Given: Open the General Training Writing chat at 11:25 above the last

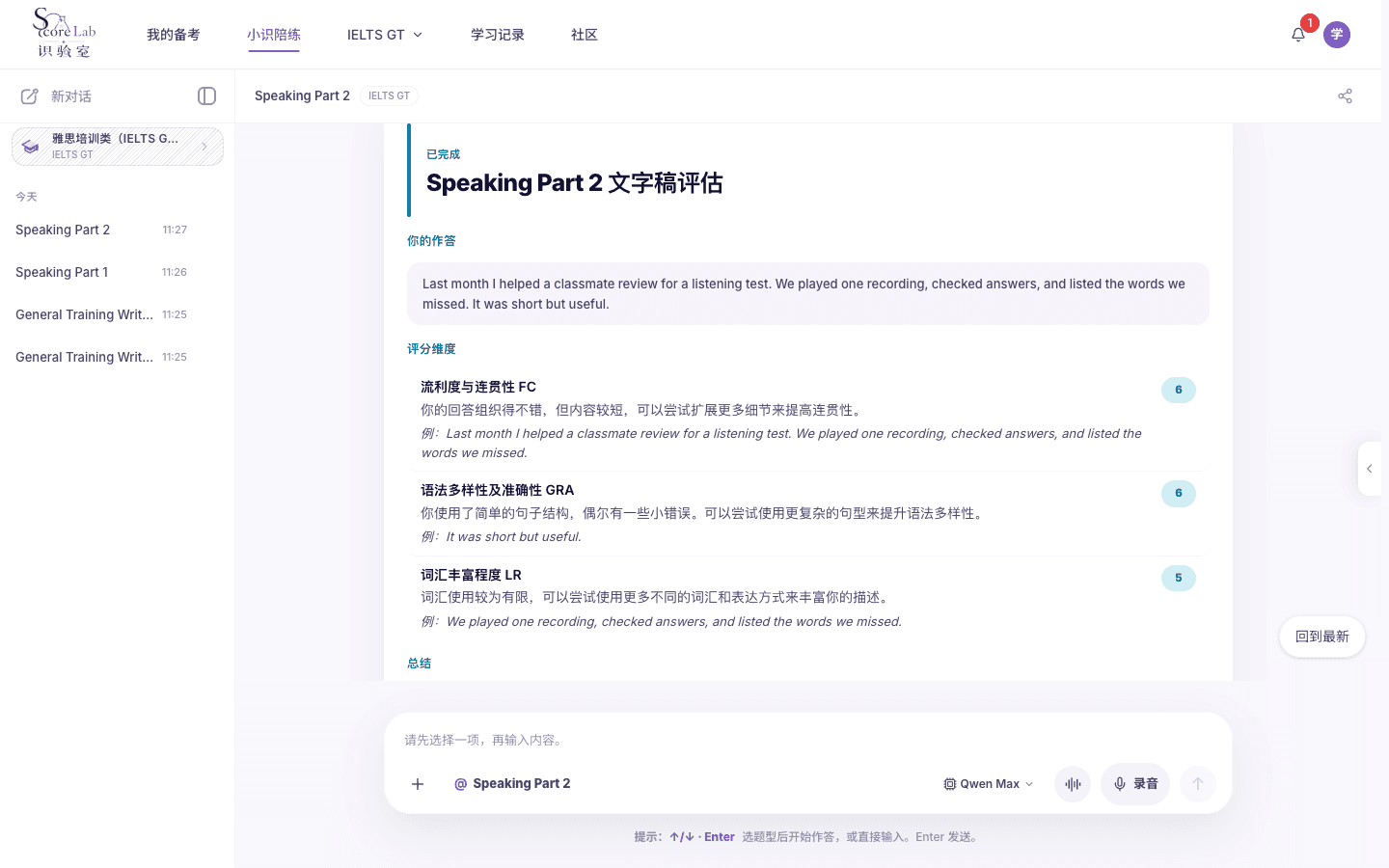Looking at the screenshot, I should pyautogui.click(x=102, y=314).
